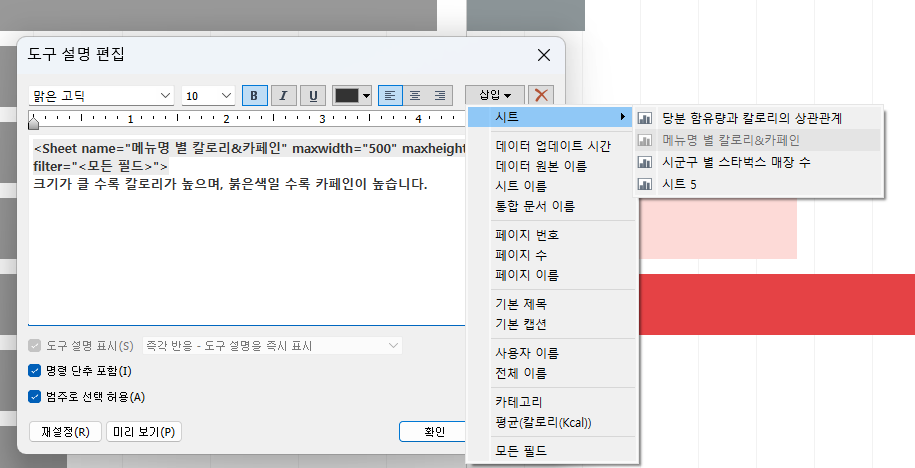Insert 페이지 번호 field
The width and height of the screenshot is (915, 468).
pos(527,235)
